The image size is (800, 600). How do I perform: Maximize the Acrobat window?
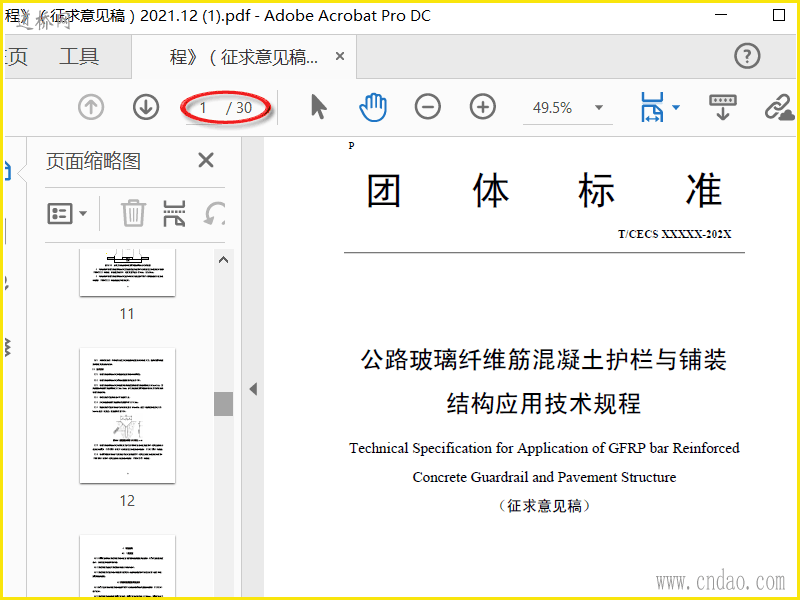point(779,15)
